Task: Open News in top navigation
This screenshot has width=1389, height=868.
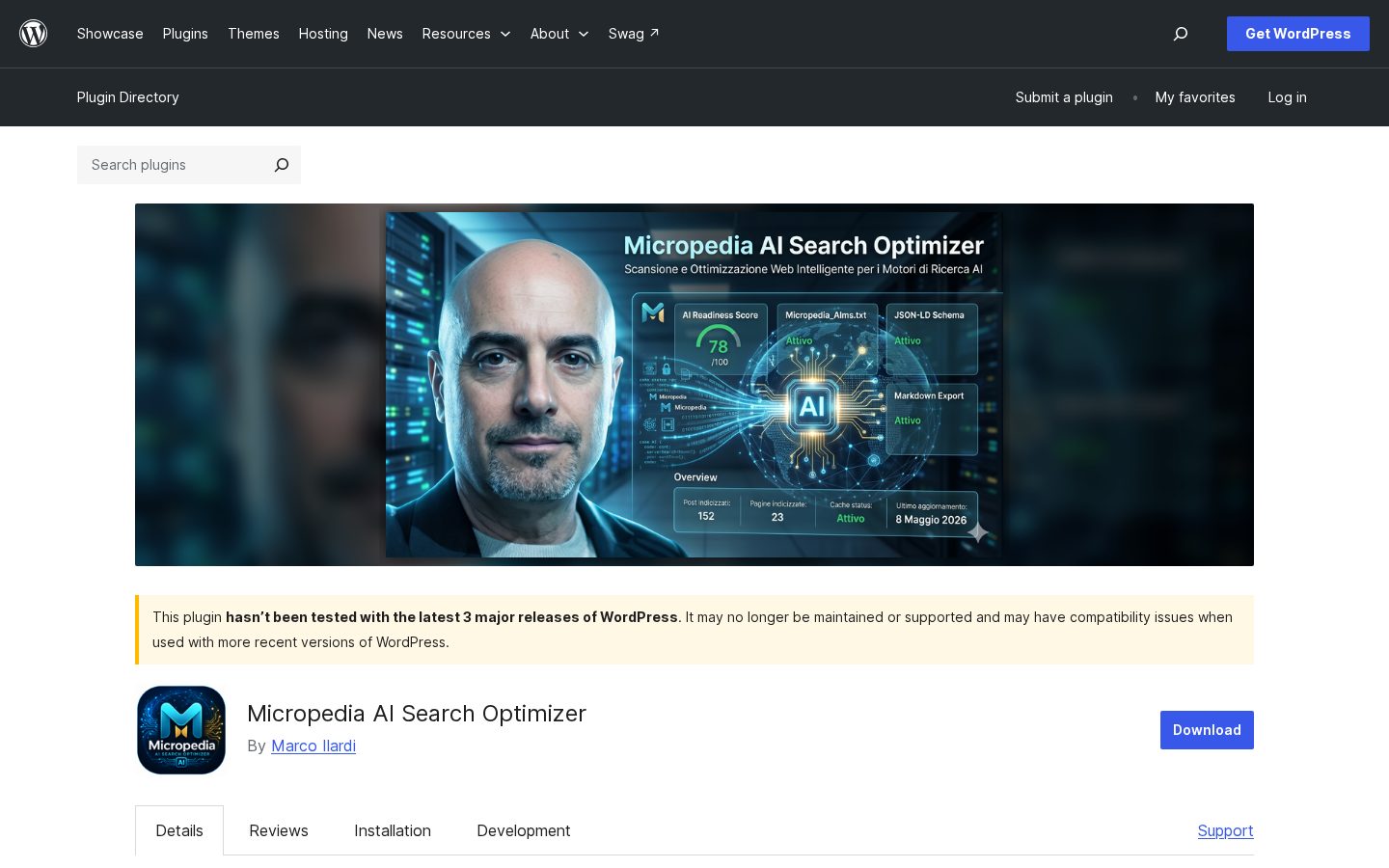Action: pyautogui.click(x=385, y=34)
